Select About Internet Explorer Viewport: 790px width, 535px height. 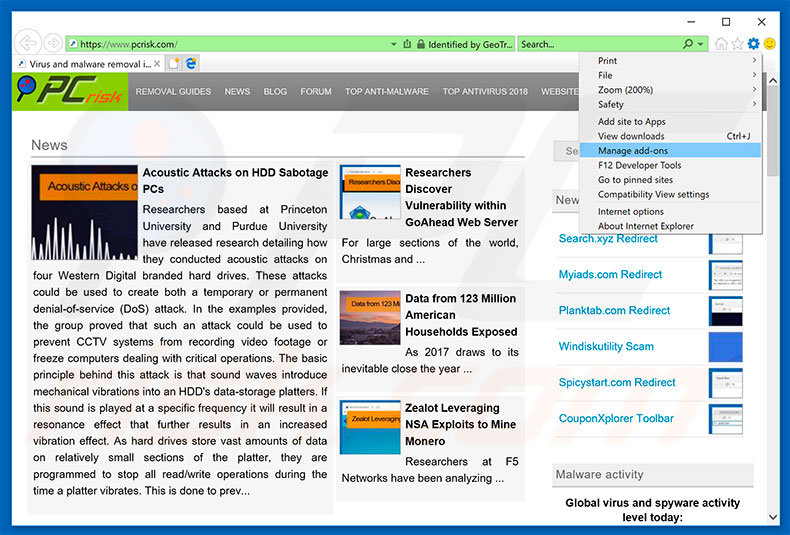[670, 226]
